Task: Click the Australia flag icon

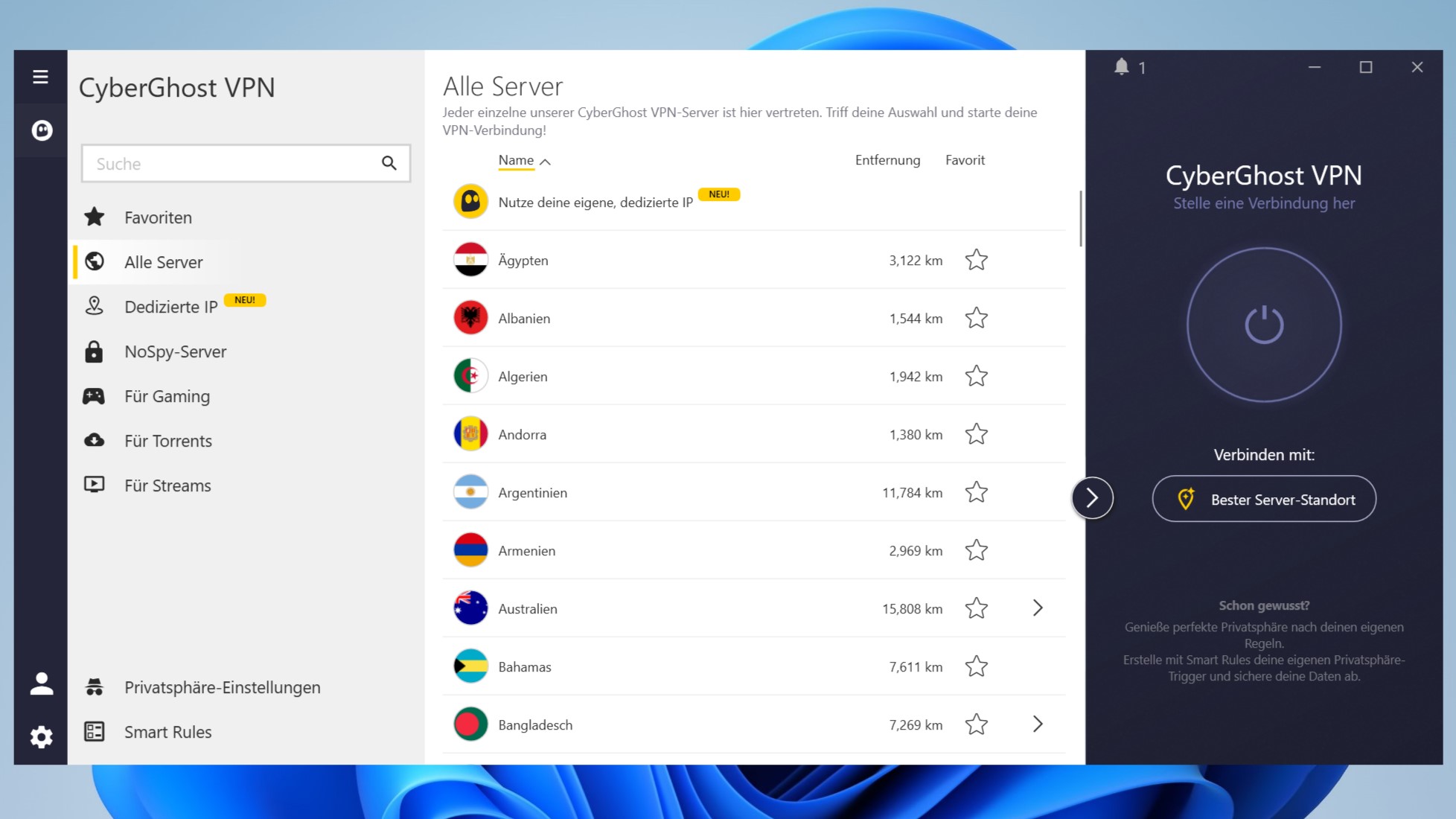Action: click(470, 608)
